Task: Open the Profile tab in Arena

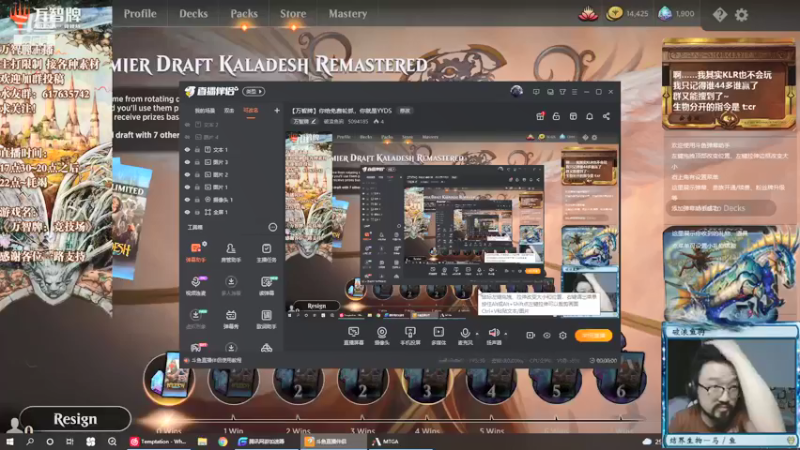Action: (x=140, y=14)
